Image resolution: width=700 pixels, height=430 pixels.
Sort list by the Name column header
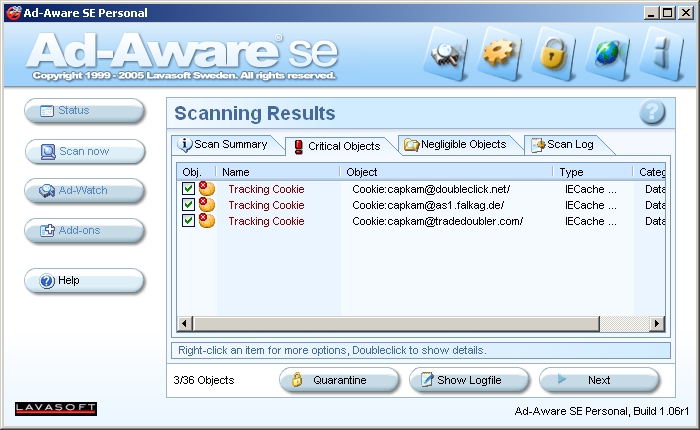pyautogui.click(x=278, y=172)
